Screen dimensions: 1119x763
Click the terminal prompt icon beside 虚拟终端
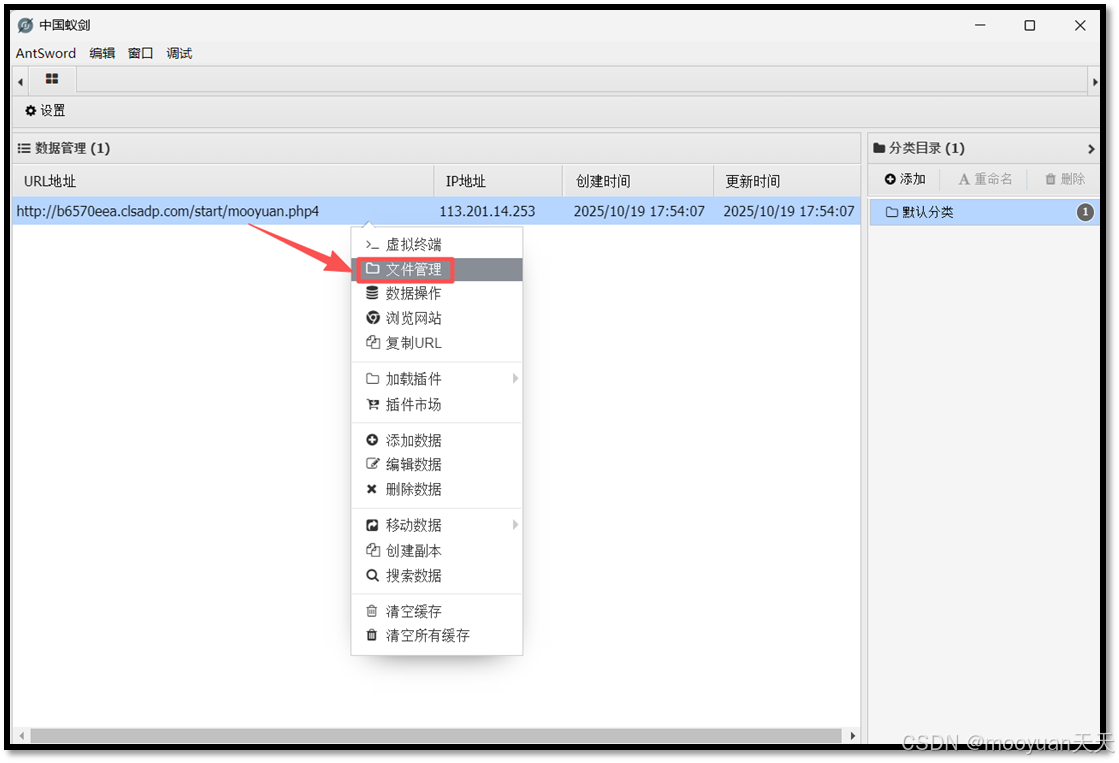pyautogui.click(x=372, y=245)
